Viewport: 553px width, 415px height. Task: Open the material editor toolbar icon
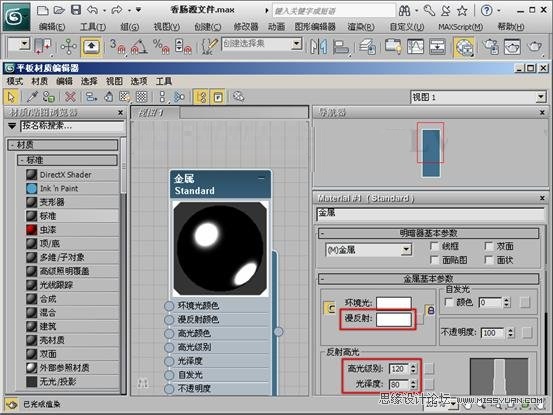pyautogui.click(x=464, y=47)
